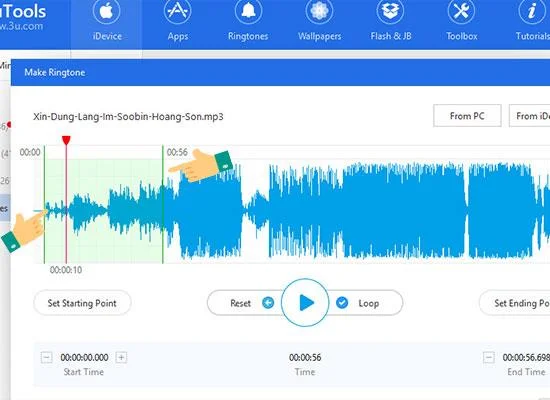Screen dimensions: 550x400
Task: Click Set Starting Point button
Action: click(x=82, y=303)
